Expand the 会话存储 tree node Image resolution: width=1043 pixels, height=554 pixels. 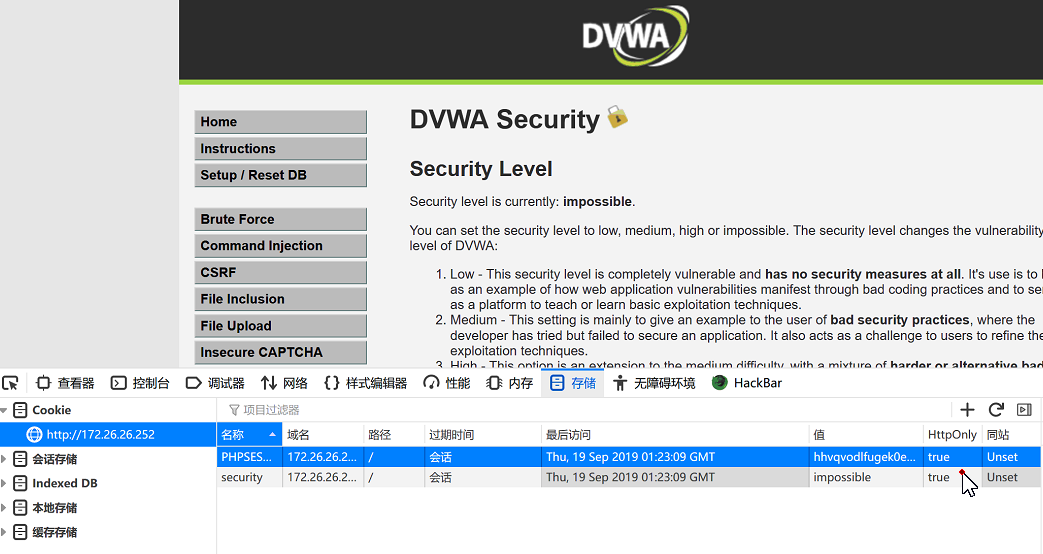[4, 459]
